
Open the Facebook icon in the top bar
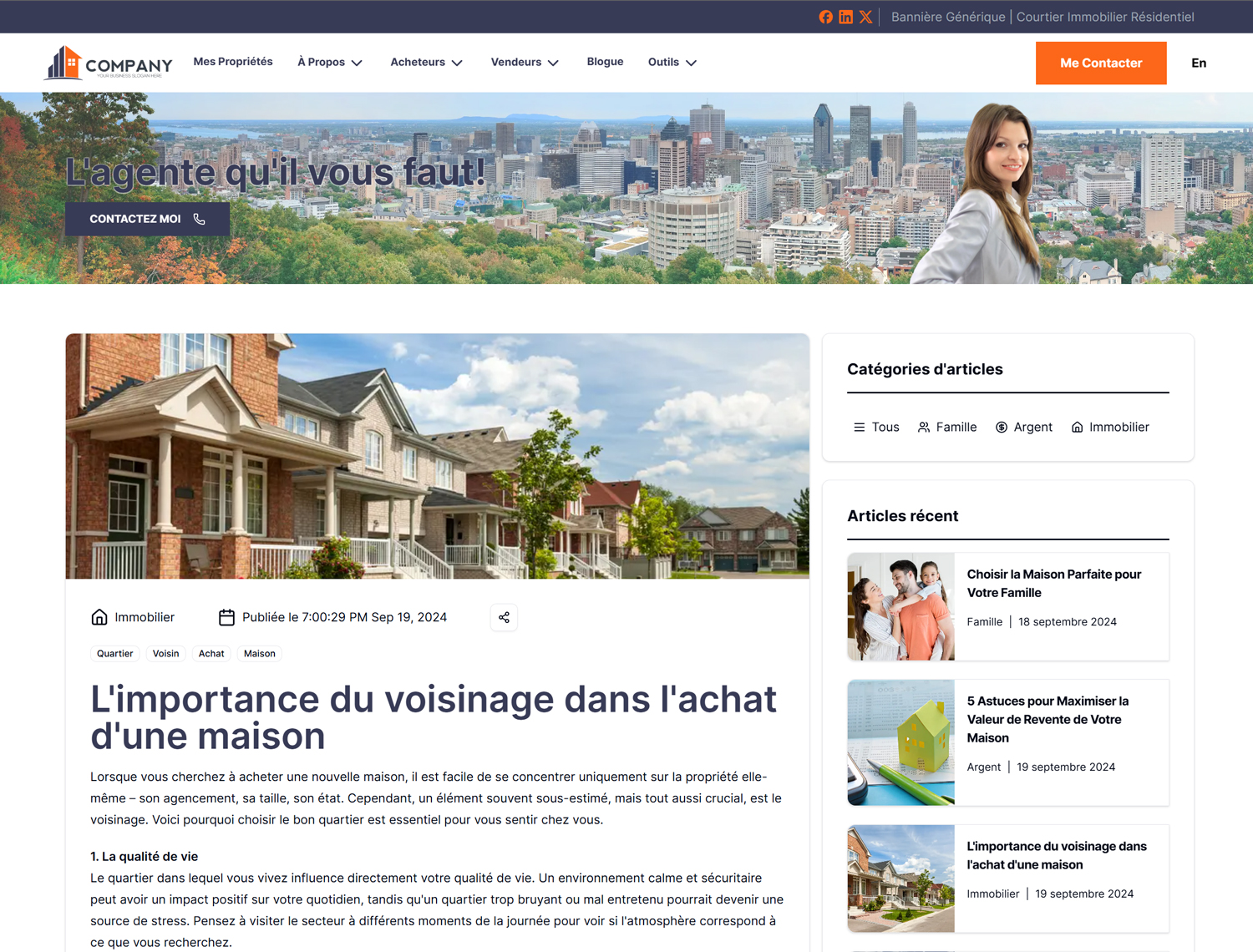825,17
